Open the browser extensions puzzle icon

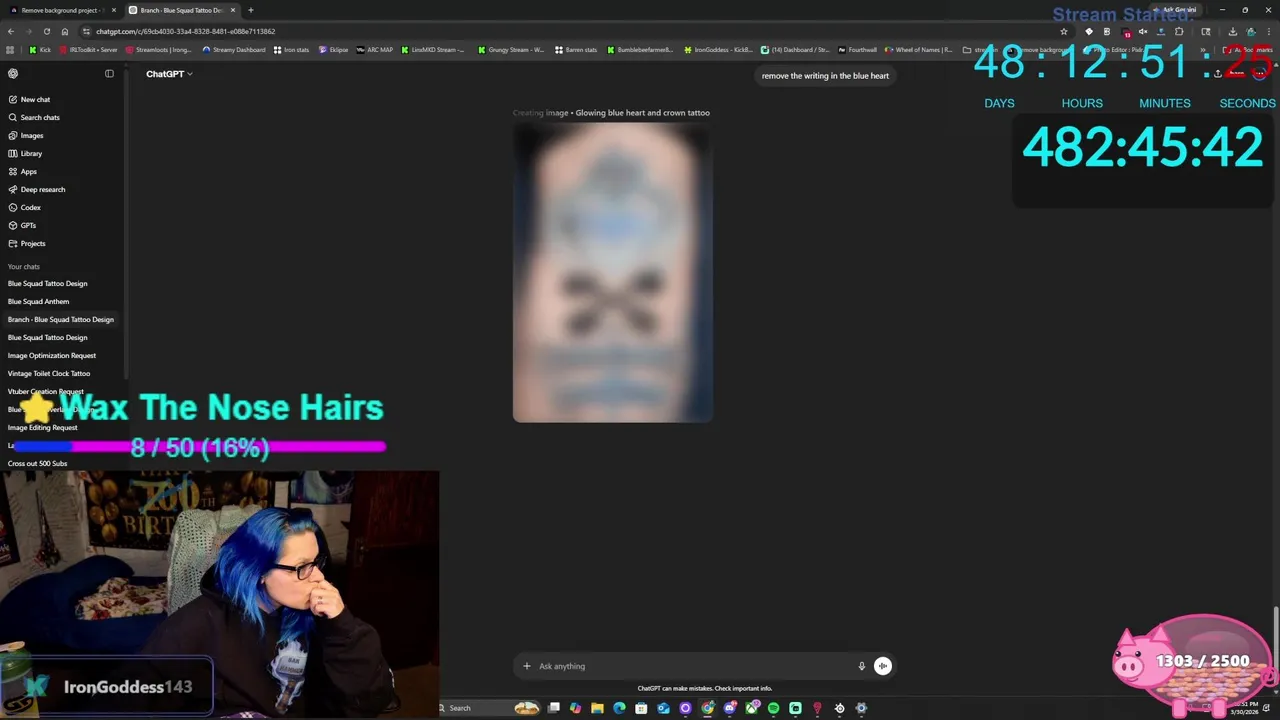click(1178, 31)
